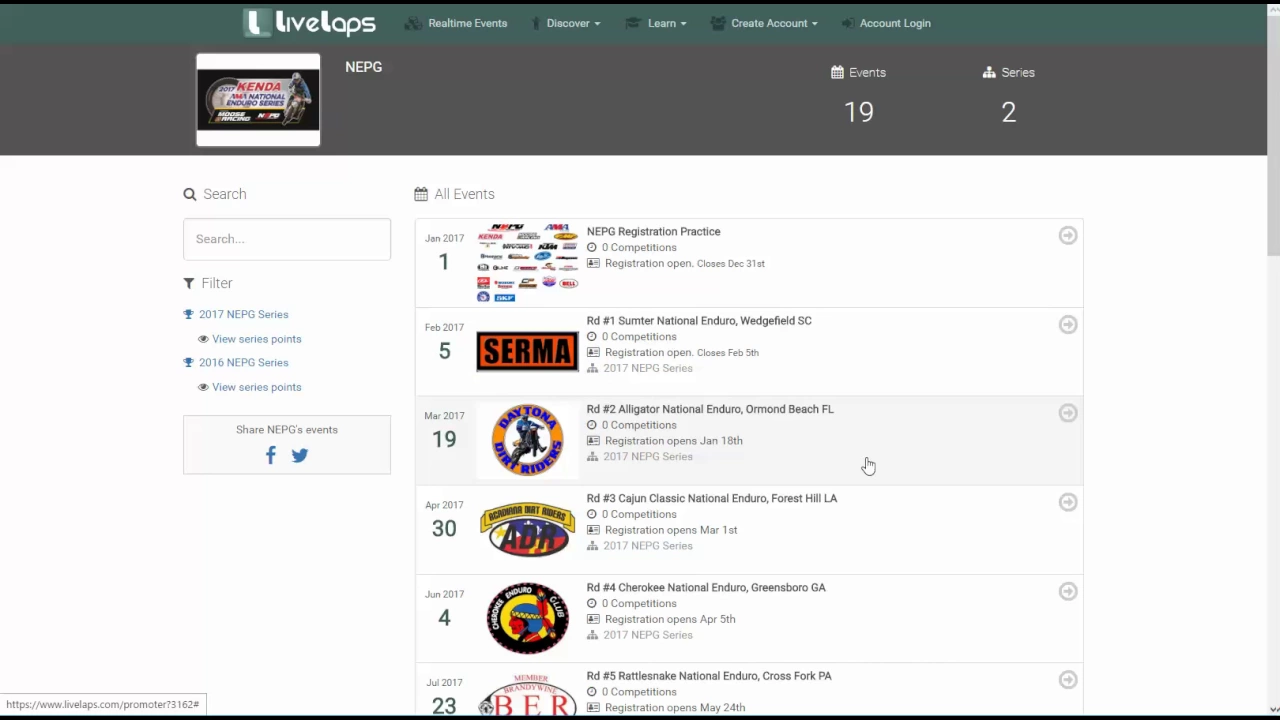Click NEPG Registration Practice sponsor logos image

click(527, 263)
